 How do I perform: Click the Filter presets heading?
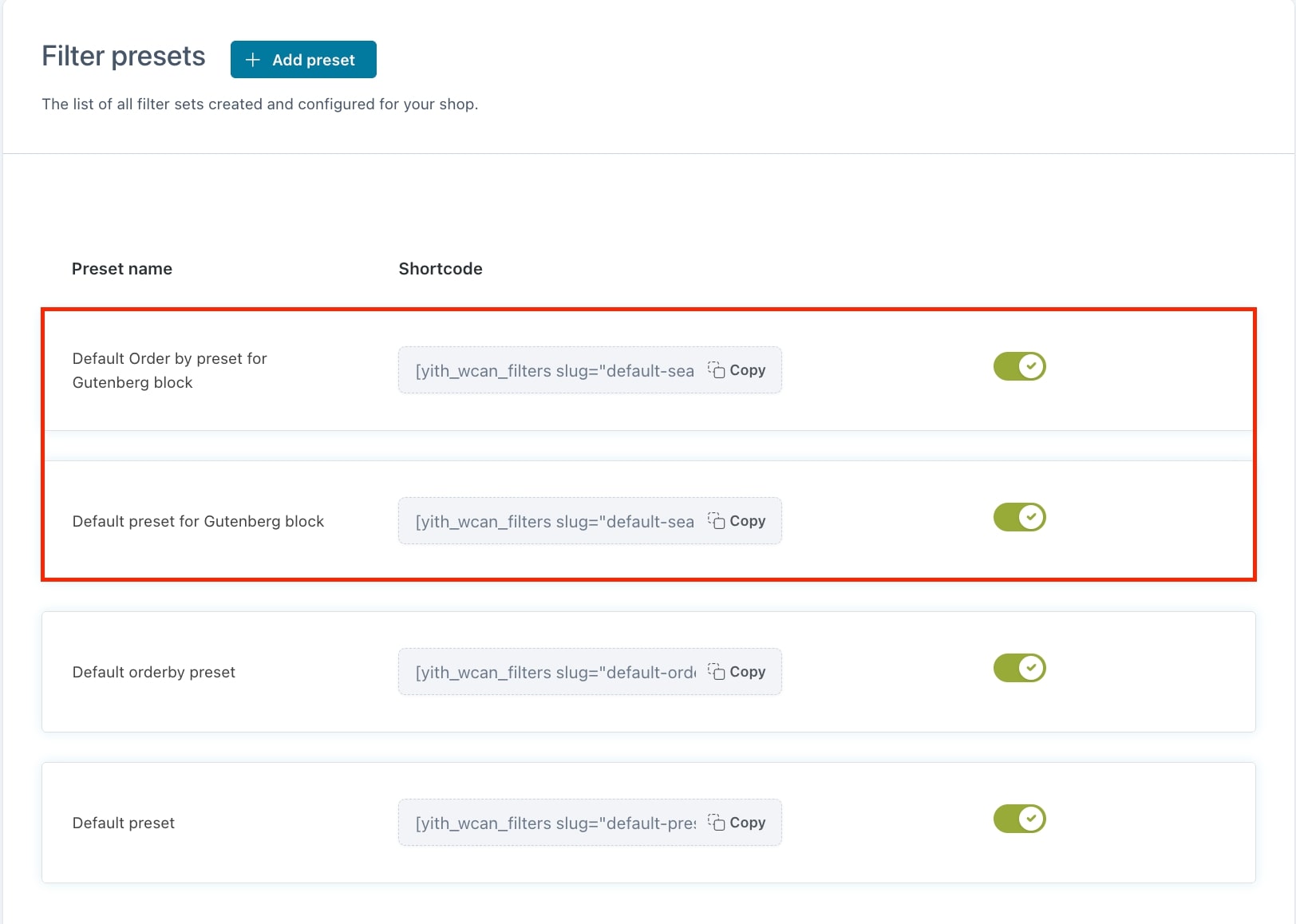(124, 57)
